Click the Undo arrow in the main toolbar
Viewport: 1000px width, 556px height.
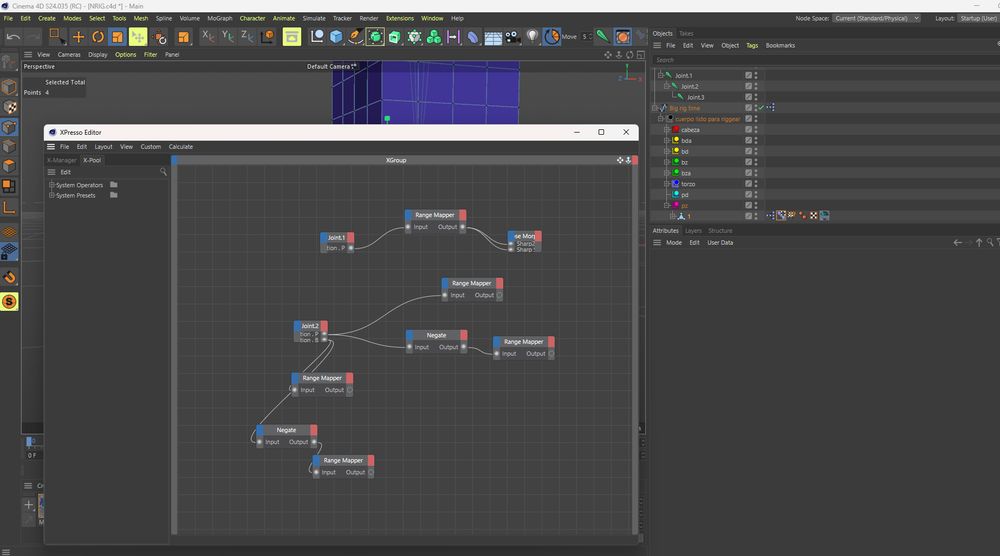pos(13,37)
